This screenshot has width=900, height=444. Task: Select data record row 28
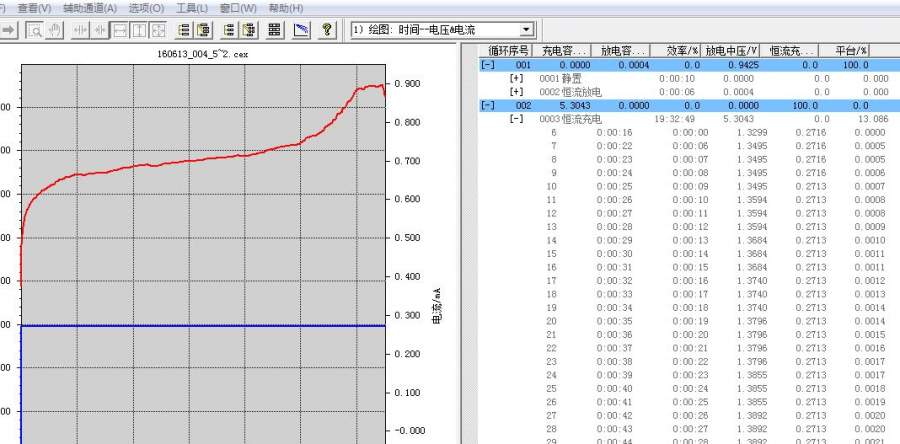click(x=689, y=429)
